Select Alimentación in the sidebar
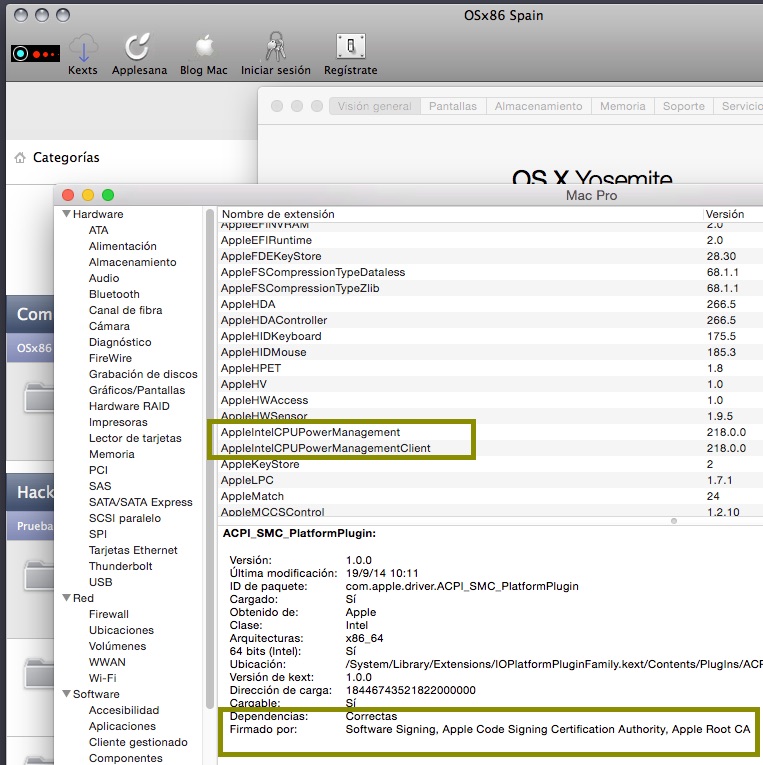The width and height of the screenshot is (763, 765). click(122, 246)
